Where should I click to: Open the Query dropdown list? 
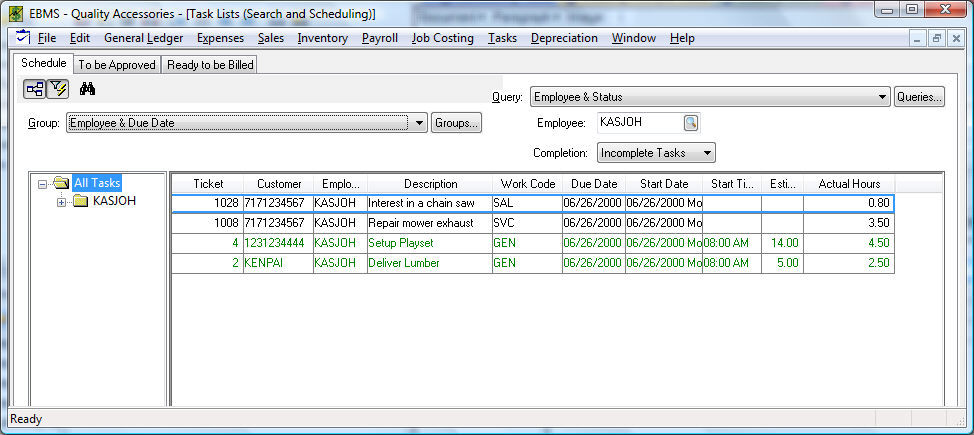881,97
